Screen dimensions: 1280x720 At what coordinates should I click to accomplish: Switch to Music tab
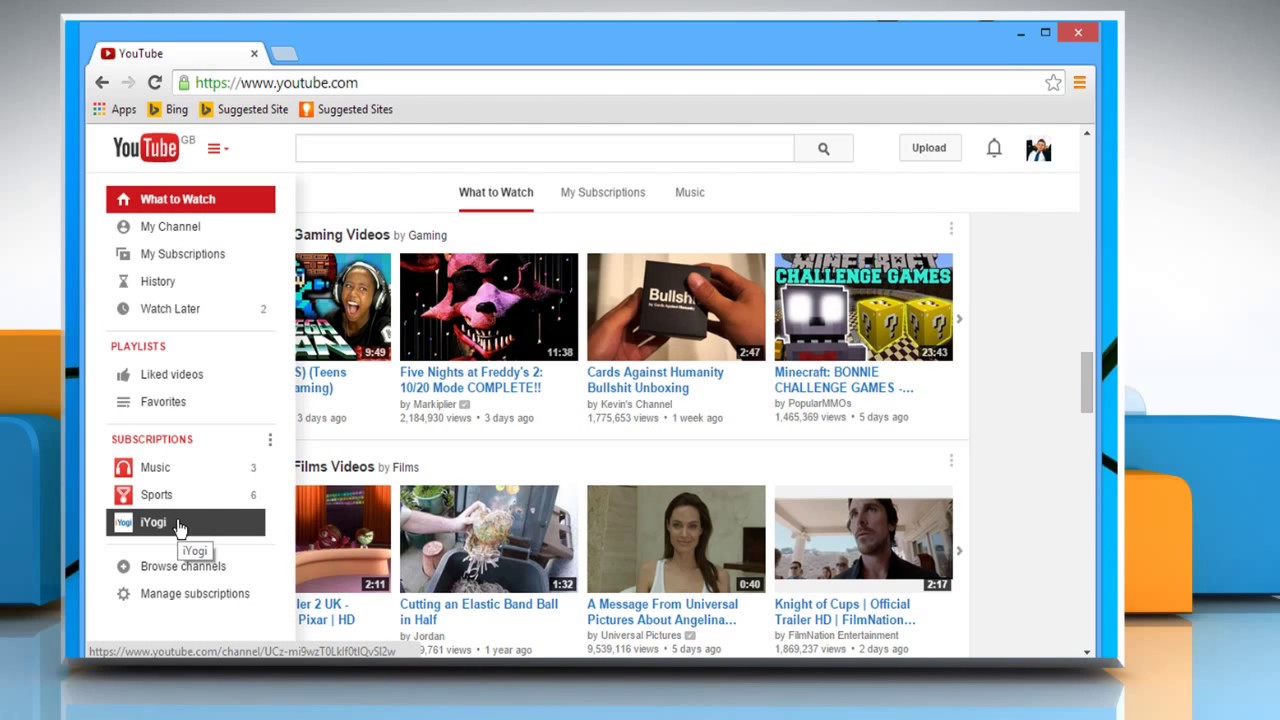point(690,192)
